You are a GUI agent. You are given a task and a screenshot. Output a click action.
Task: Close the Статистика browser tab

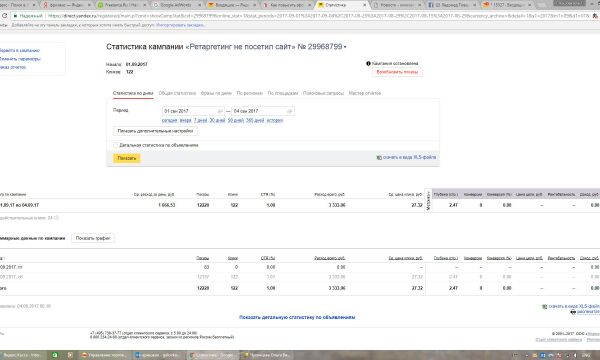[x=364, y=5]
